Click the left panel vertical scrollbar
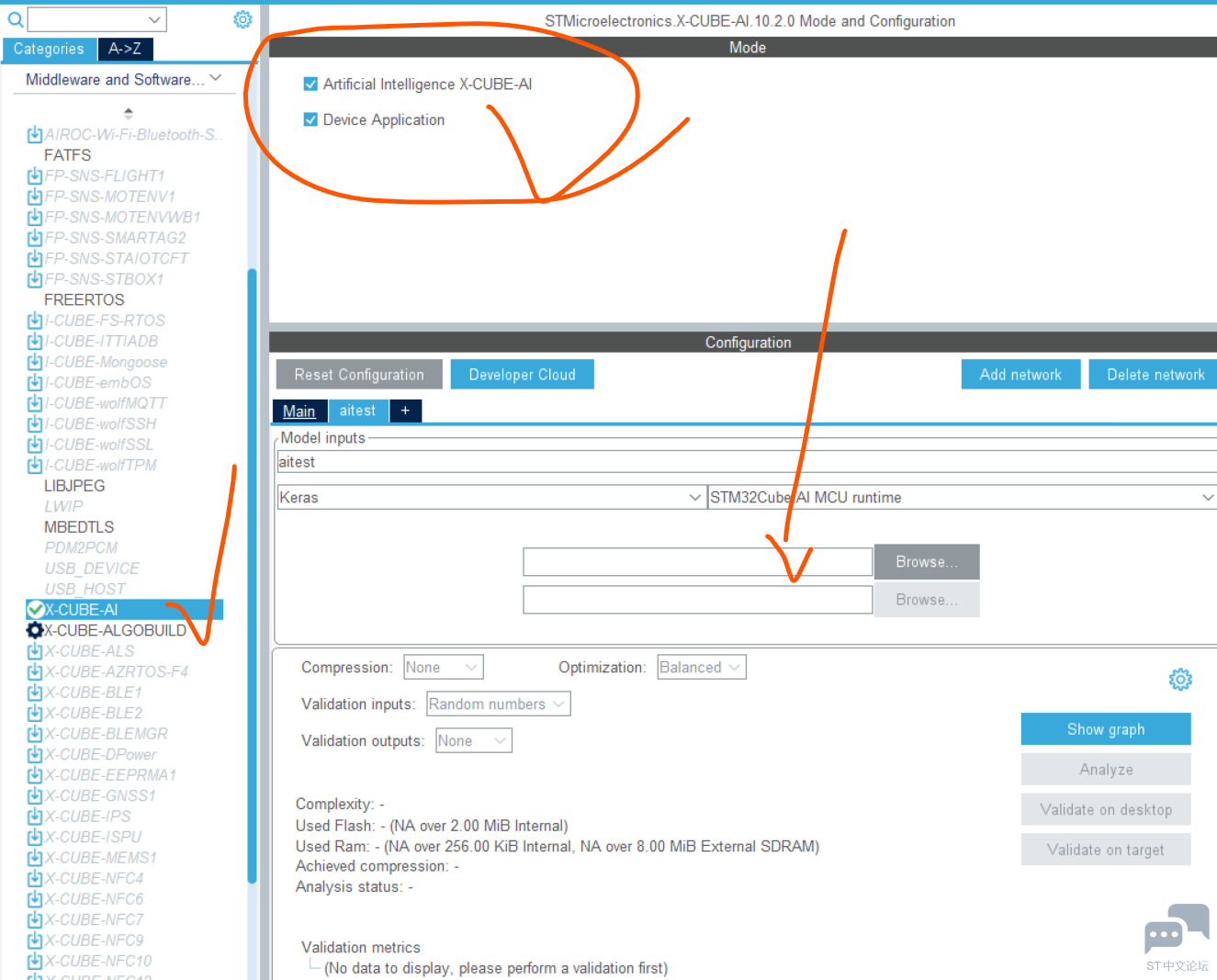This screenshot has width=1217, height=980. click(x=252, y=576)
